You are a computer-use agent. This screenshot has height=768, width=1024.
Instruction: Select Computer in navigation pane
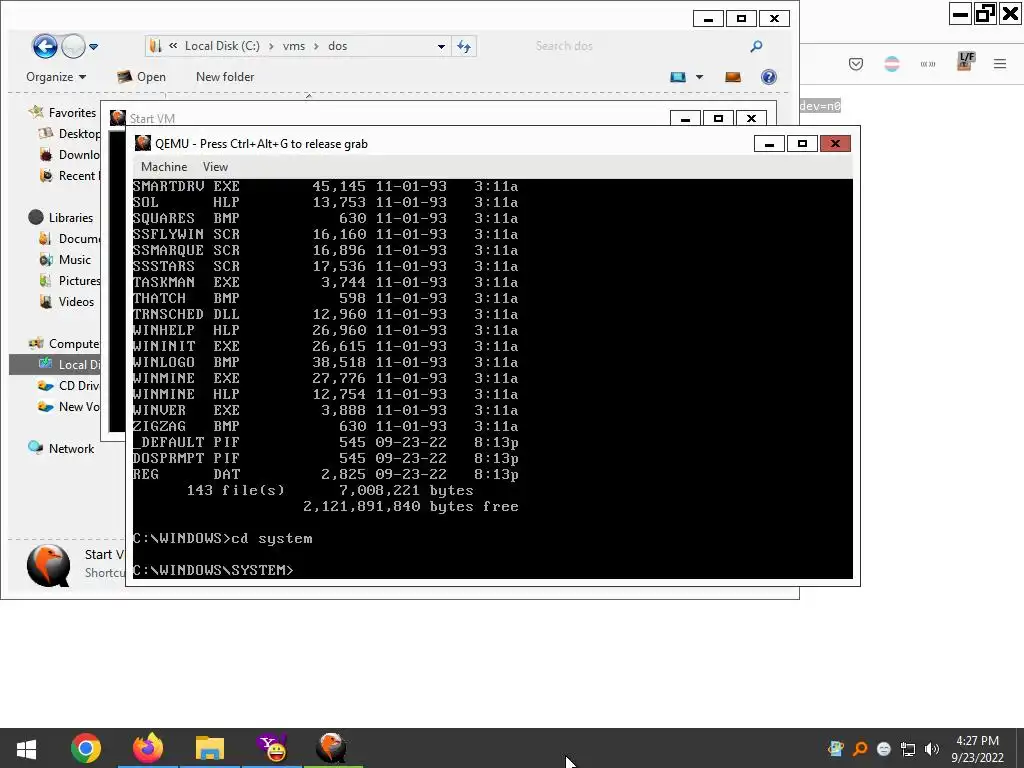[64, 344]
